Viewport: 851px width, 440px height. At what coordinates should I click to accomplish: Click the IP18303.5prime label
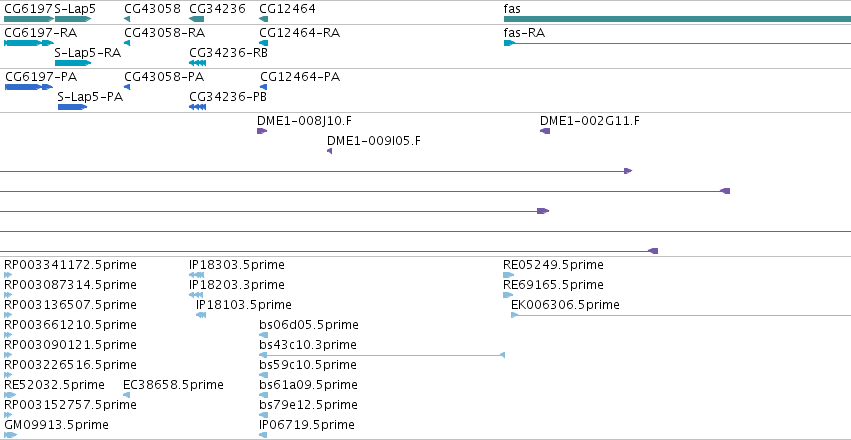[237, 265]
